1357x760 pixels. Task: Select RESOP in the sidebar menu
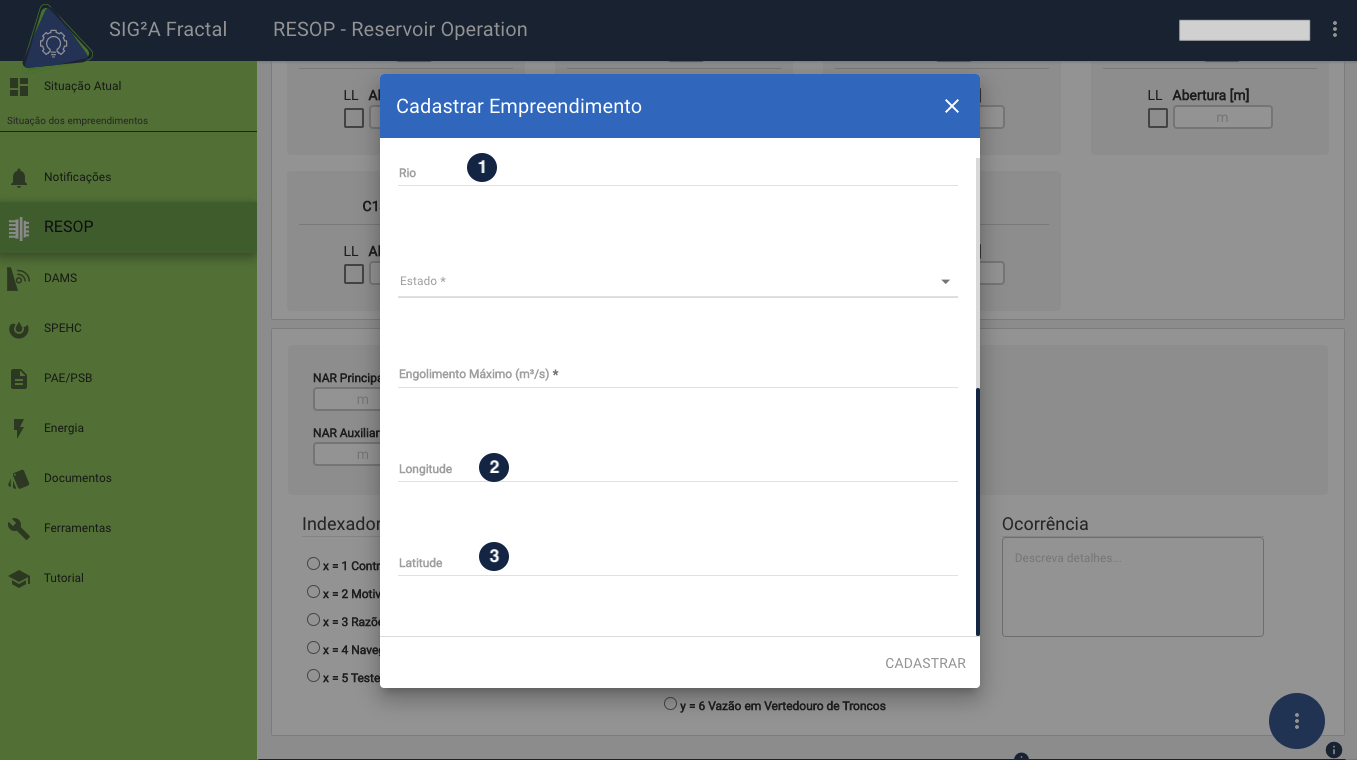coord(68,227)
